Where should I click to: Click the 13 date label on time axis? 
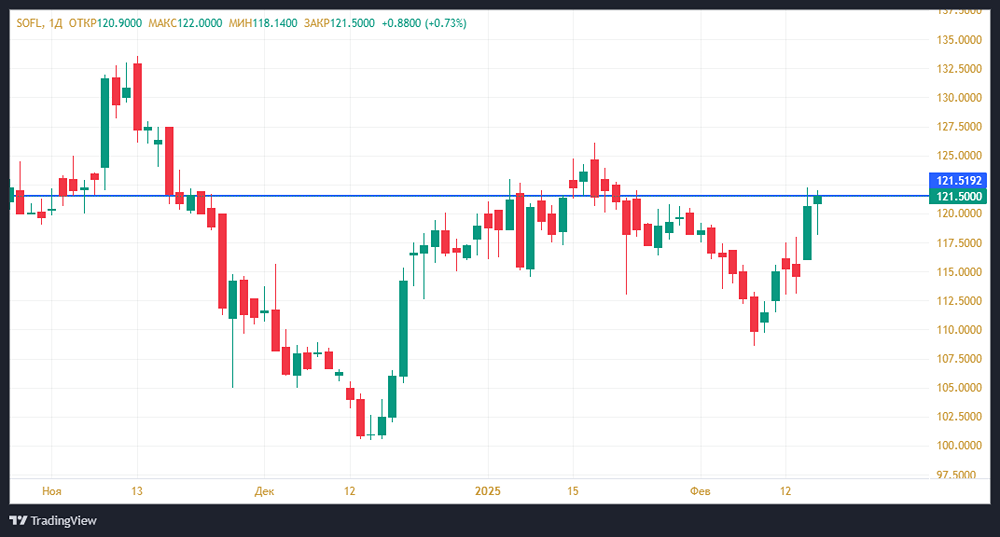tap(136, 491)
